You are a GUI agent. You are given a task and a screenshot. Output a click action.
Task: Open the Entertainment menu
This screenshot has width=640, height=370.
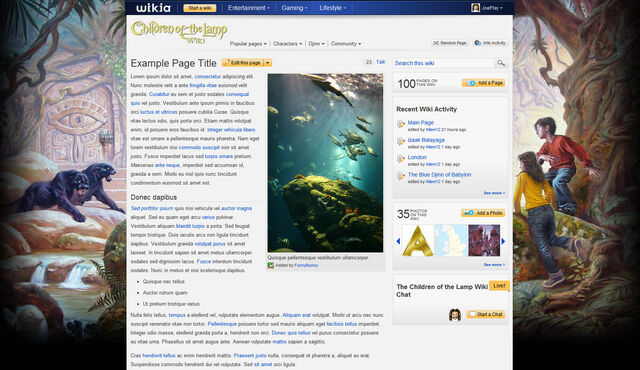tap(249, 8)
